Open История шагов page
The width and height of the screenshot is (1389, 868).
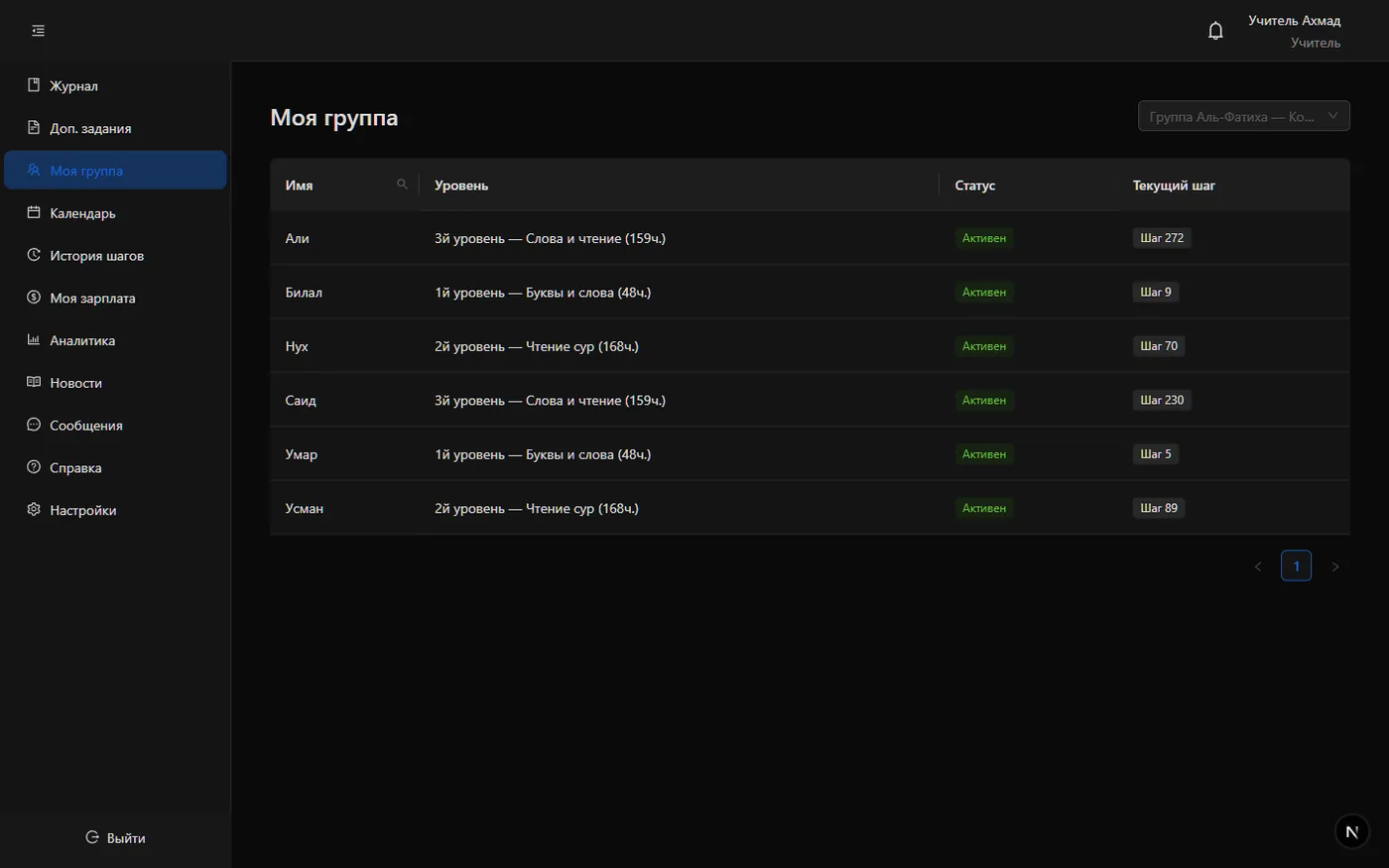pos(115,255)
